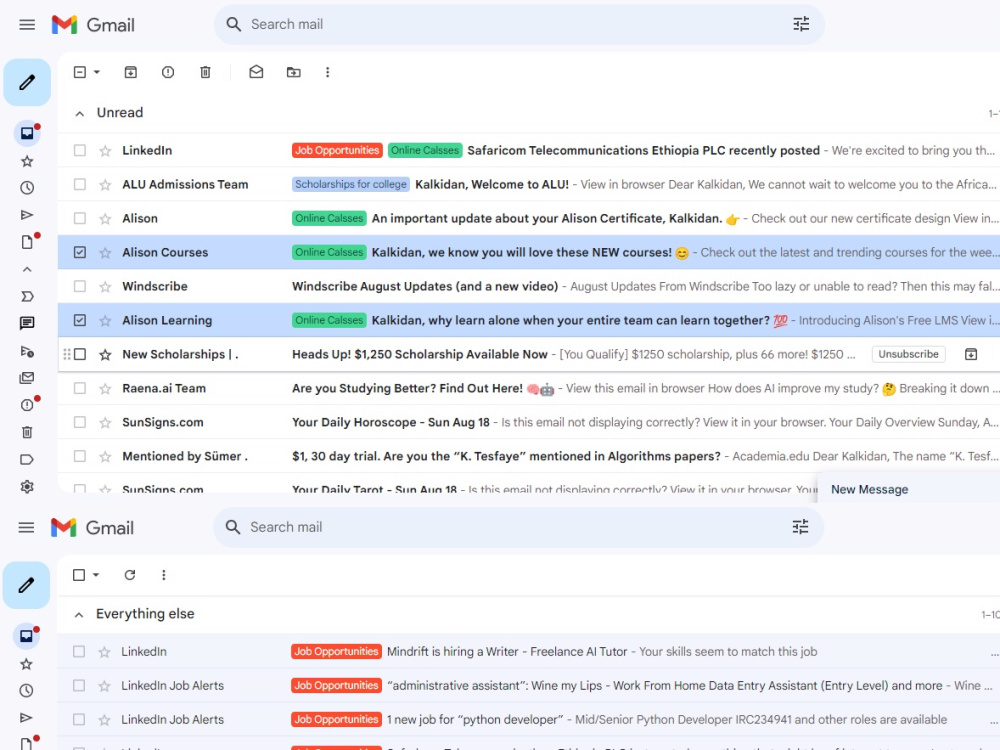The width and height of the screenshot is (1000, 750).
Task: Open Drafts icon in the top sidebar
Action: click(x=27, y=242)
